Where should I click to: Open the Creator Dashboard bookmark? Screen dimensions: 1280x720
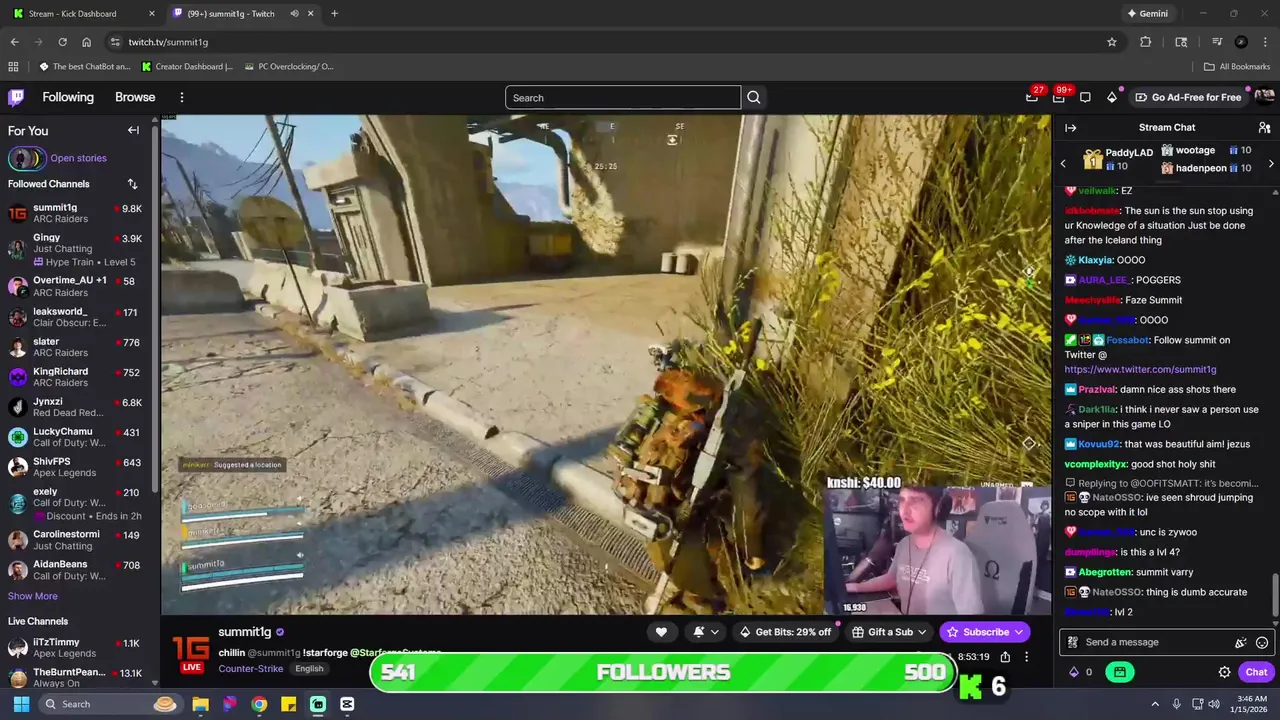coord(187,67)
